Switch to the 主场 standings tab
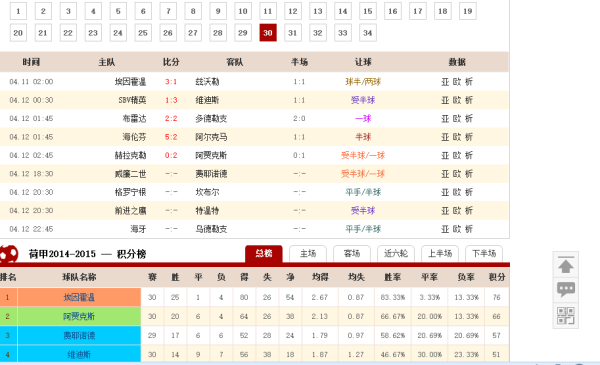The image size is (600, 365). (308, 254)
